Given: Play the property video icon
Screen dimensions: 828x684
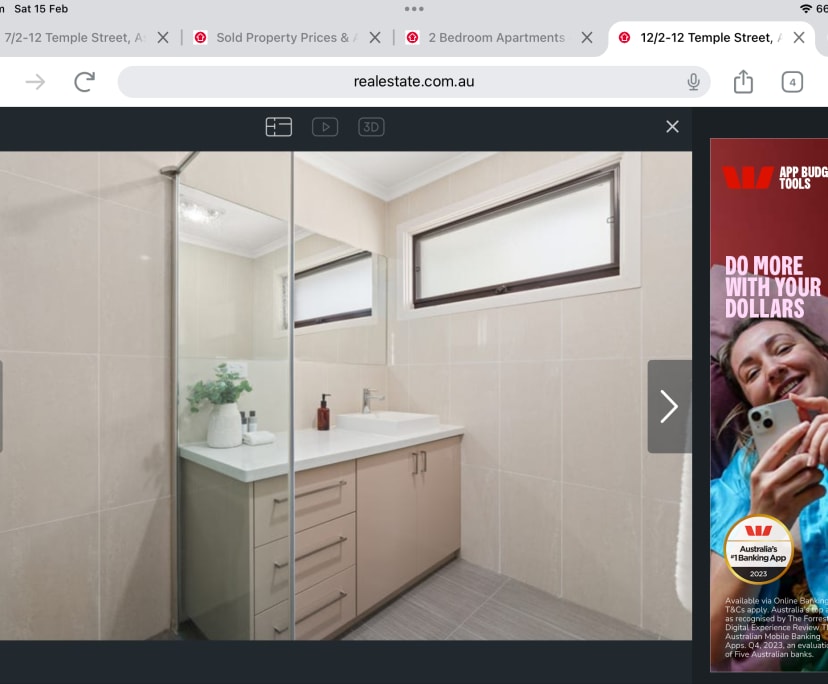Looking at the screenshot, I should pyautogui.click(x=325, y=127).
